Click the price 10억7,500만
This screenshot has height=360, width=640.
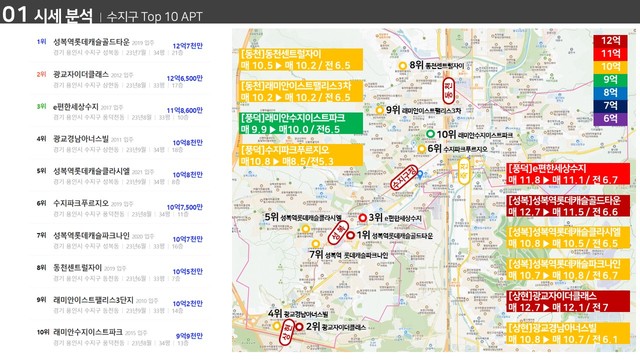184,207
